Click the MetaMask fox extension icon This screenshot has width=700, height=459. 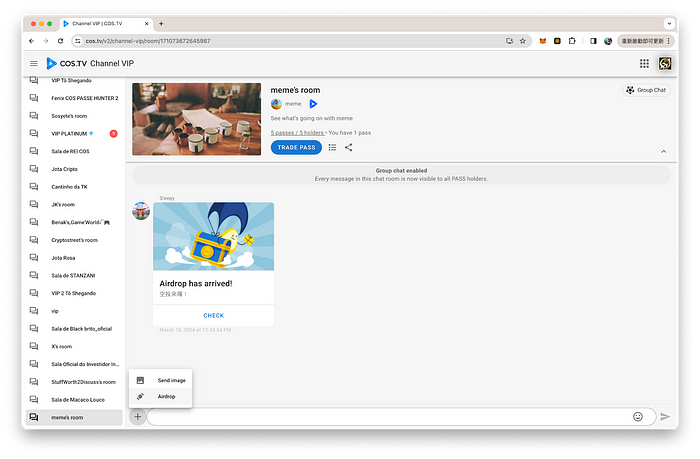tap(542, 41)
